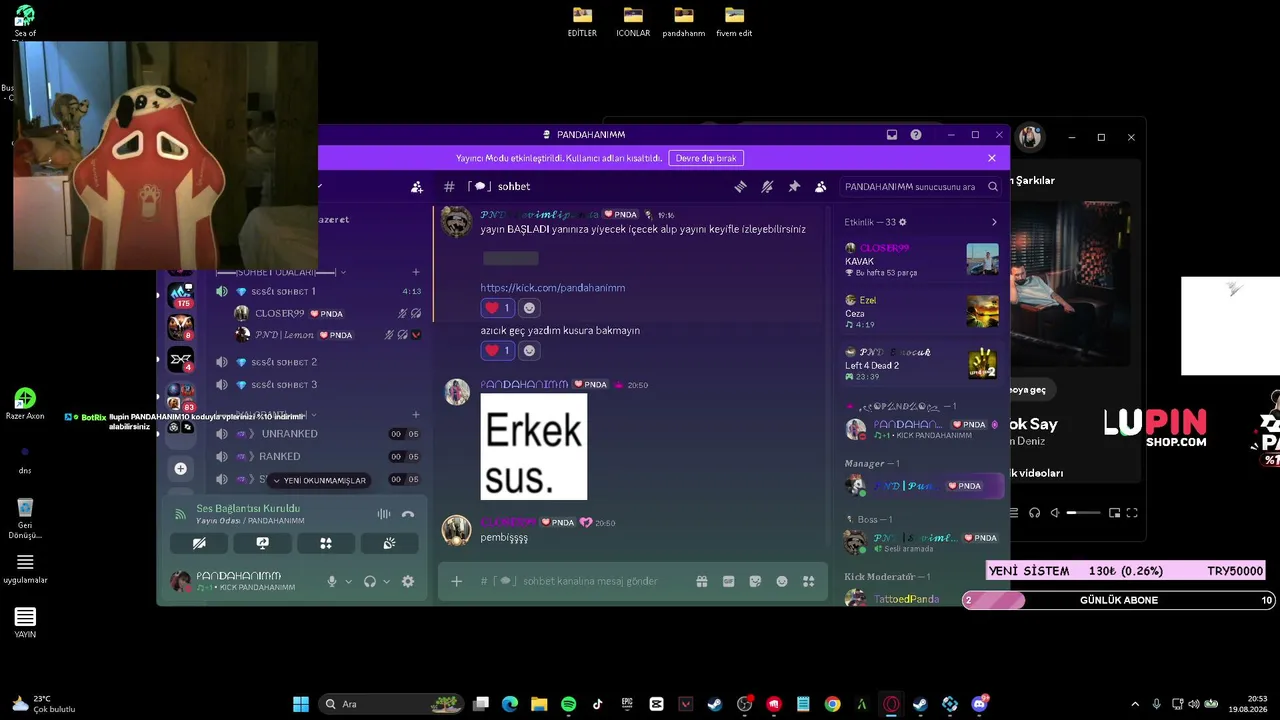Open the server icon with badge 4
Screen dimensions: 1280x720
tap(180, 358)
